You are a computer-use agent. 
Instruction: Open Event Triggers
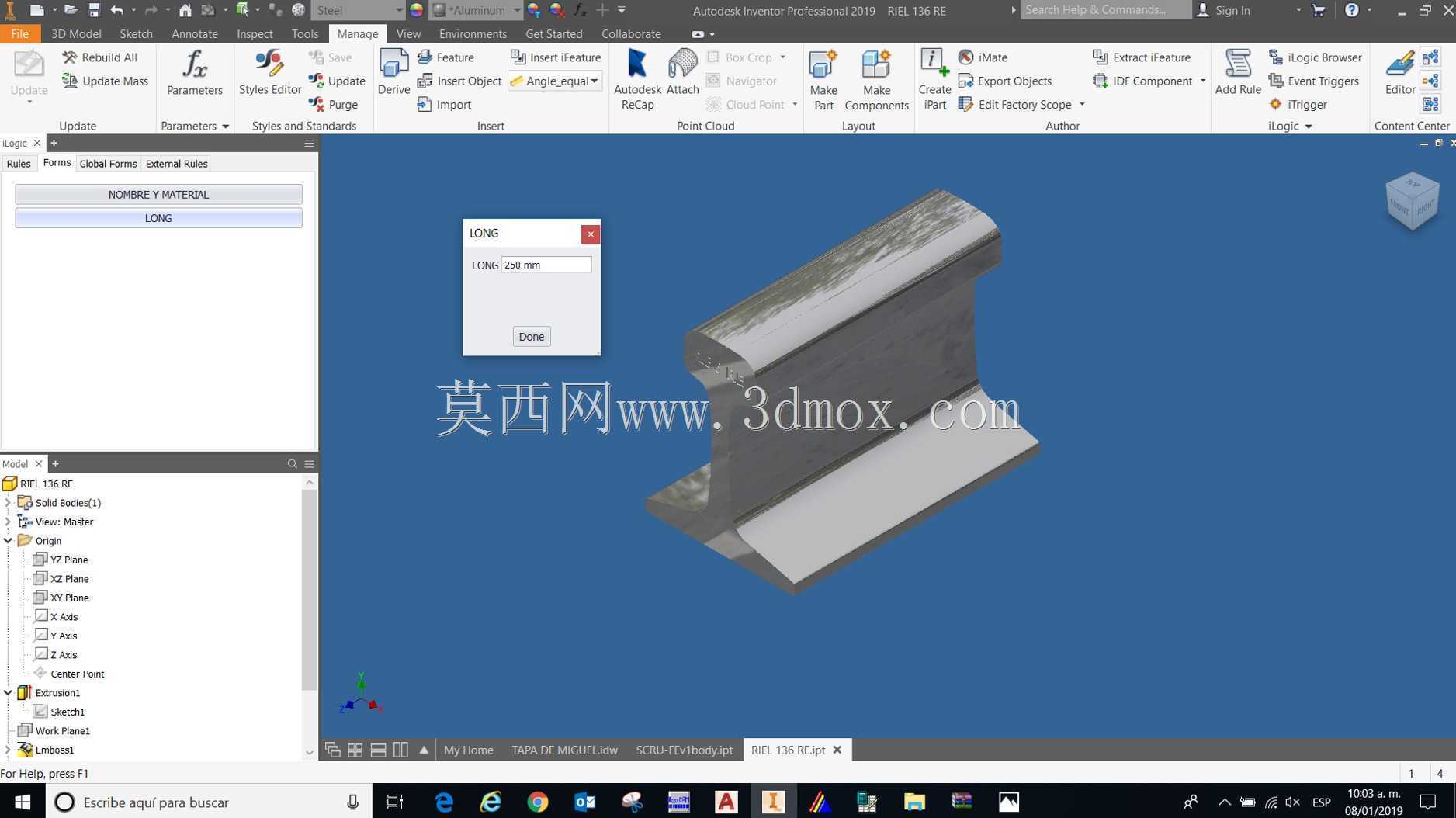[x=1314, y=81]
